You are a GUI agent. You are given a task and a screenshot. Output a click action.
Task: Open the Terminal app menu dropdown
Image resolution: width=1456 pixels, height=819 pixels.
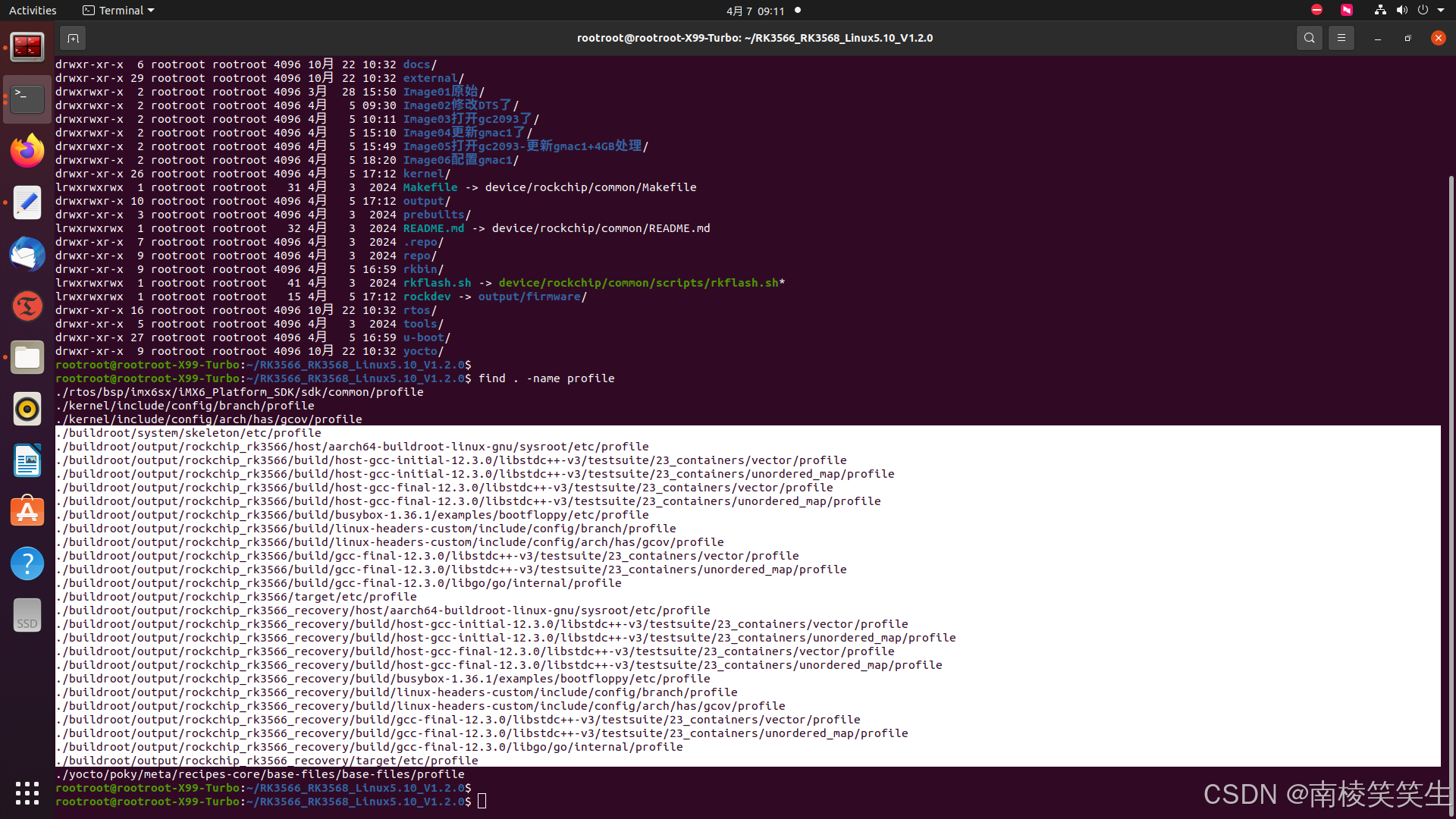(x=119, y=11)
